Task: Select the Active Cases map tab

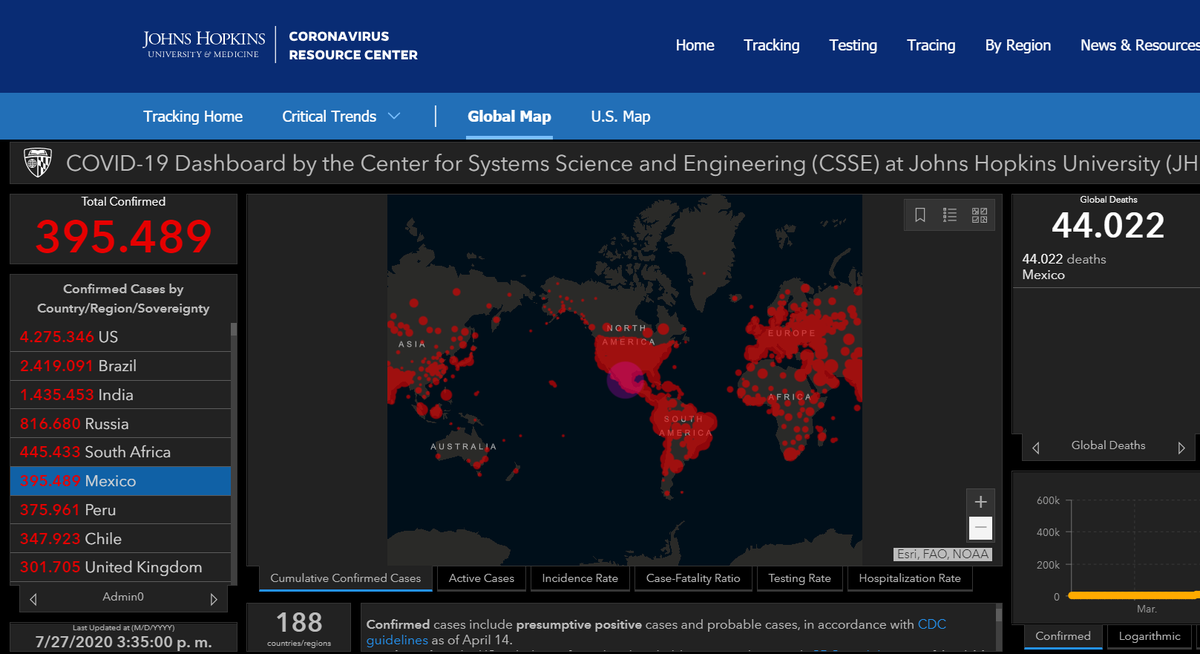Action: [481, 578]
